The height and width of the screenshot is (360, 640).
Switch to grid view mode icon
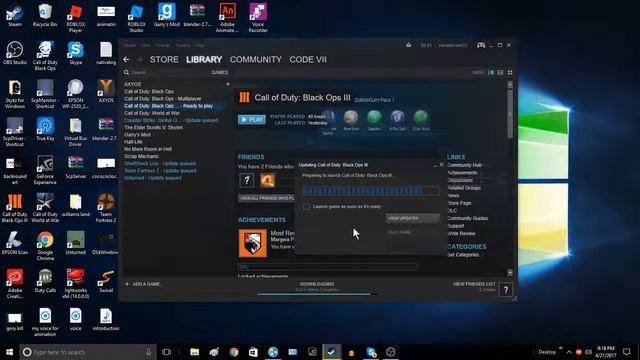510,72
